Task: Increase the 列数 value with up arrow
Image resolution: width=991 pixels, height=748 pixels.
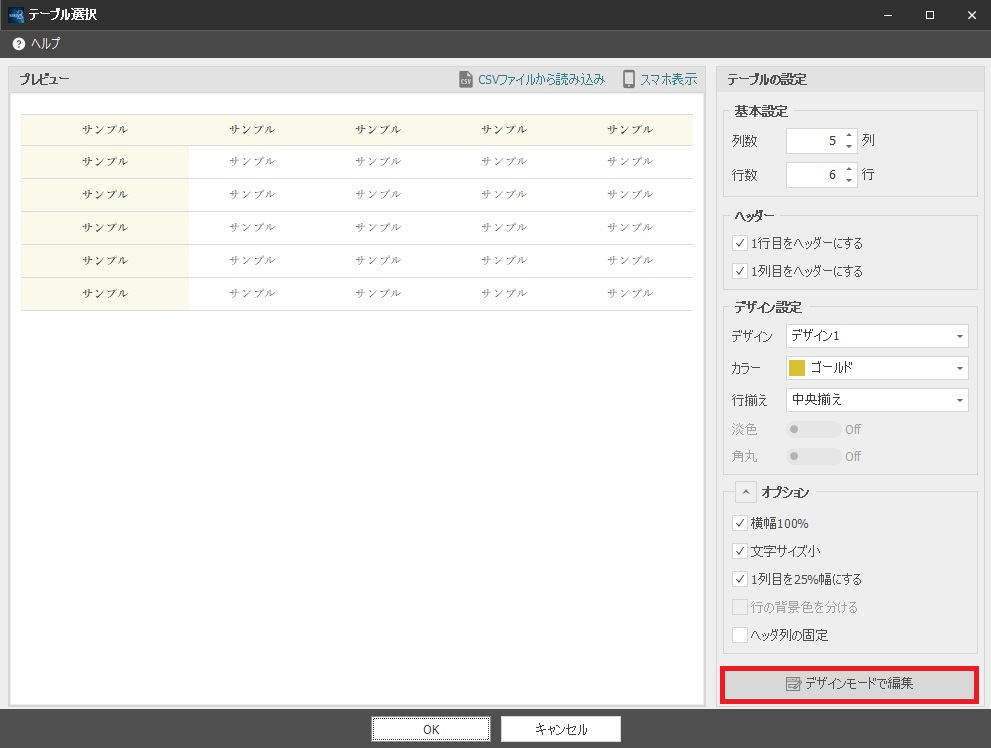Action: [x=849, y=135]
